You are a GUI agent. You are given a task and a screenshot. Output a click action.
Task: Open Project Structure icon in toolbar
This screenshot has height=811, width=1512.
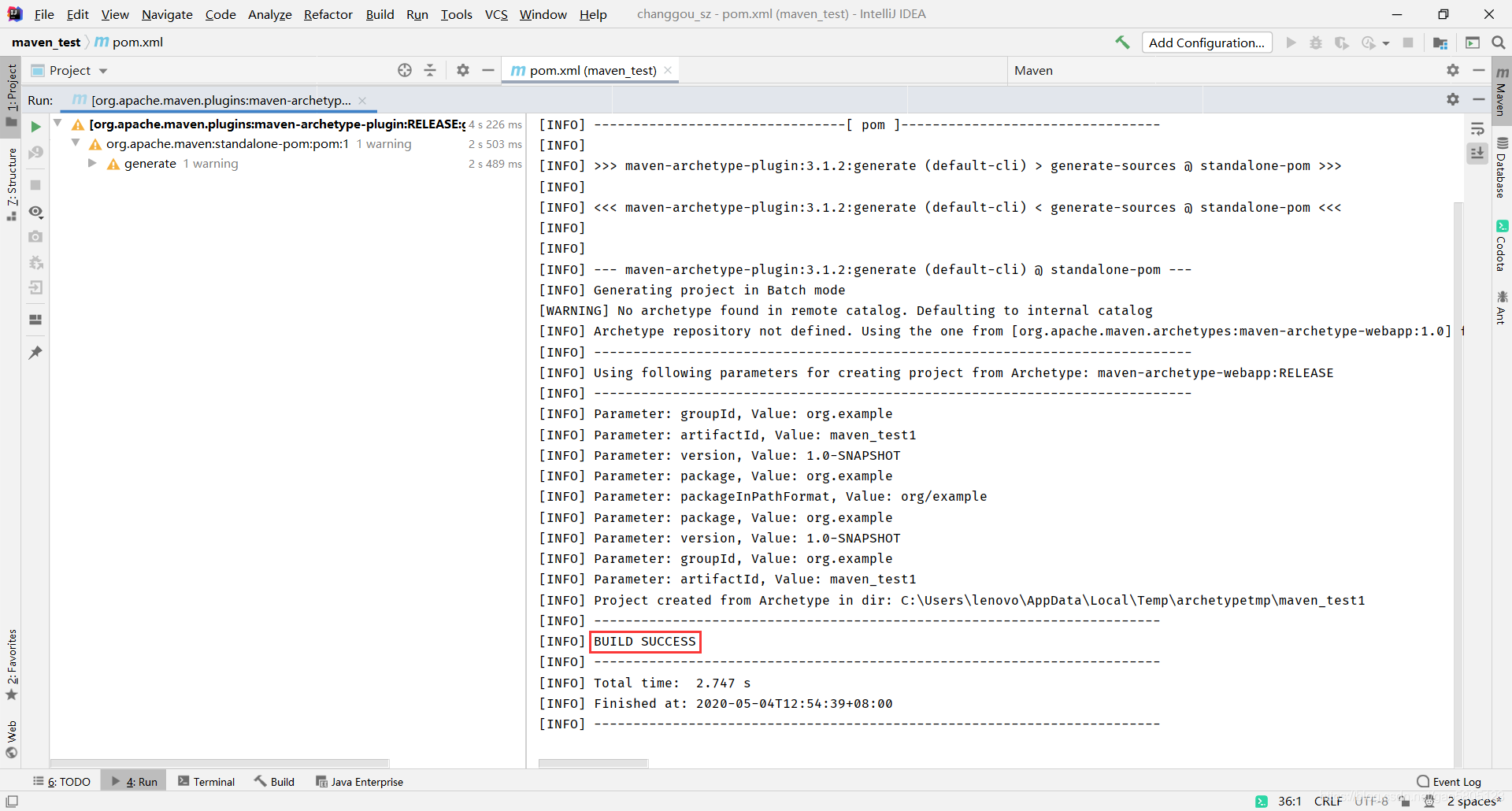point(1440,43)
